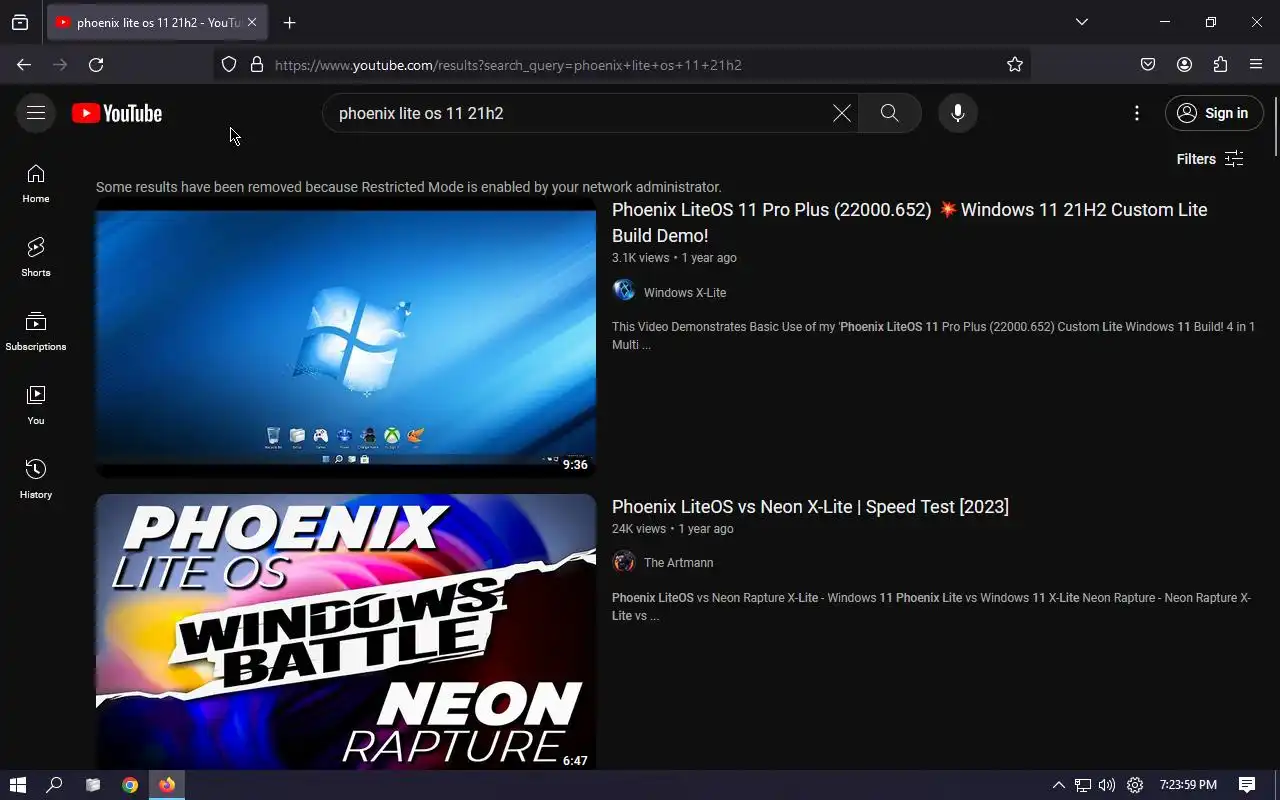The image size is (1280, 800).
Task: Open the Firefox View icon
Action: click(20, 22)
